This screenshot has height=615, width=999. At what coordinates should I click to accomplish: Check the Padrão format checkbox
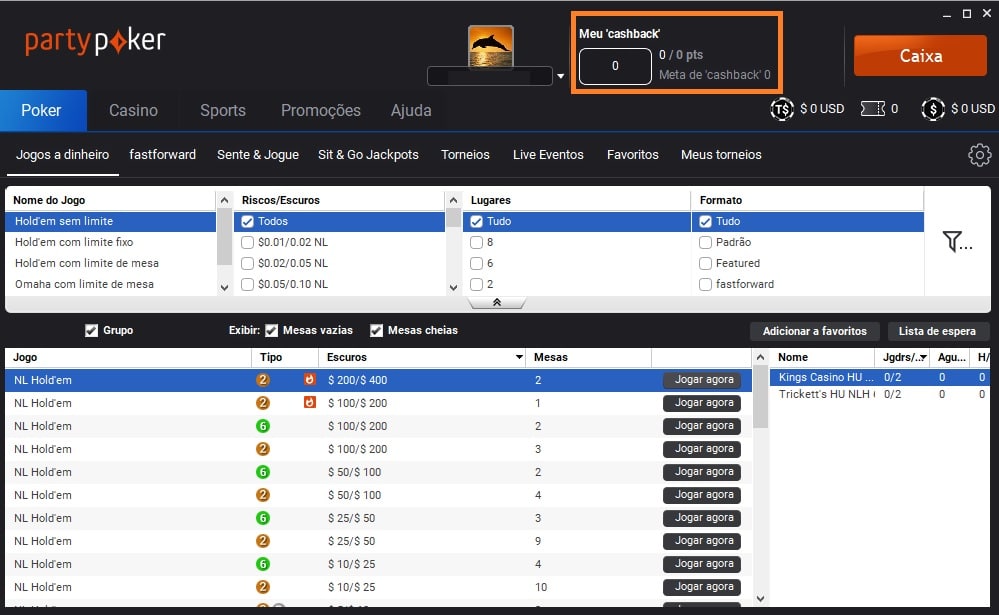click(705, 243)
